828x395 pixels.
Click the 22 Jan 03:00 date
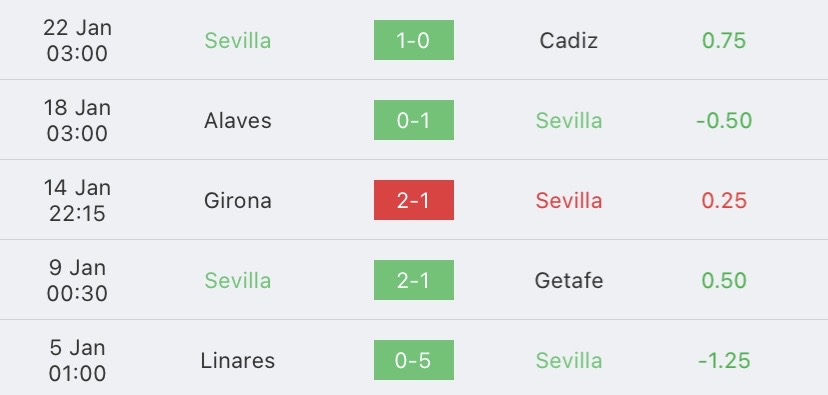point(77,40)
